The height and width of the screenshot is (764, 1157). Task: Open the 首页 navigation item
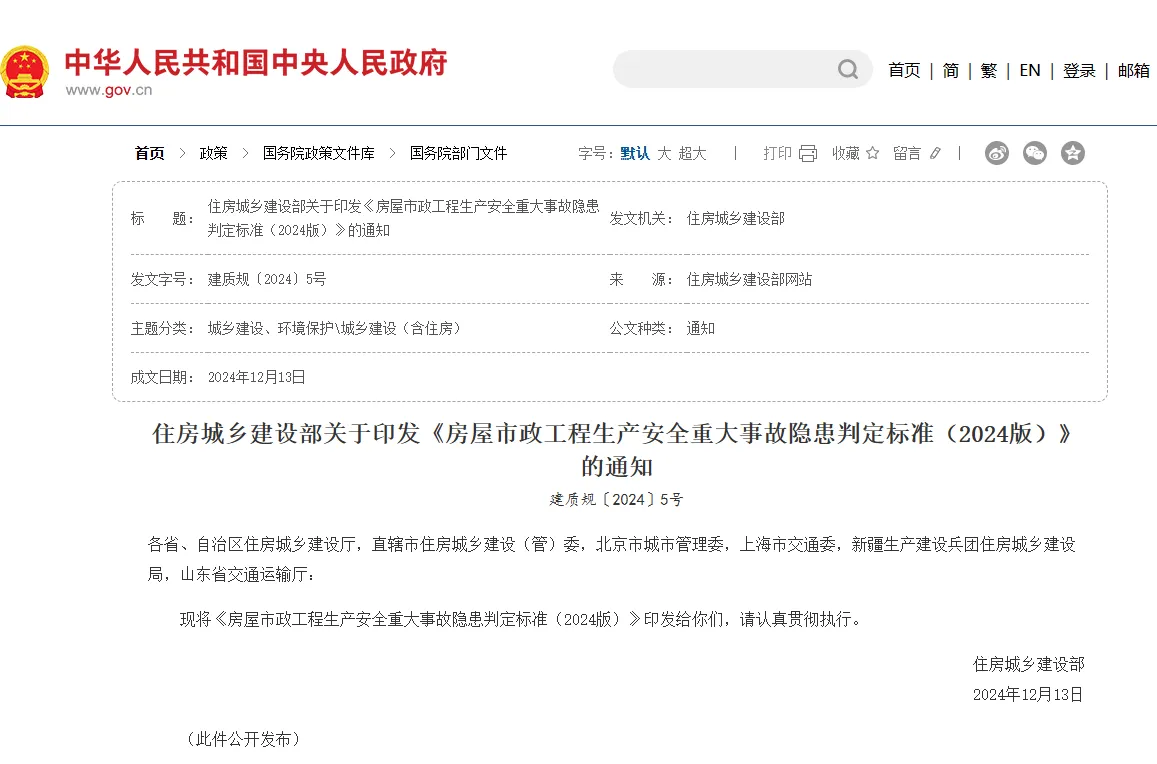tap(904, 70)
